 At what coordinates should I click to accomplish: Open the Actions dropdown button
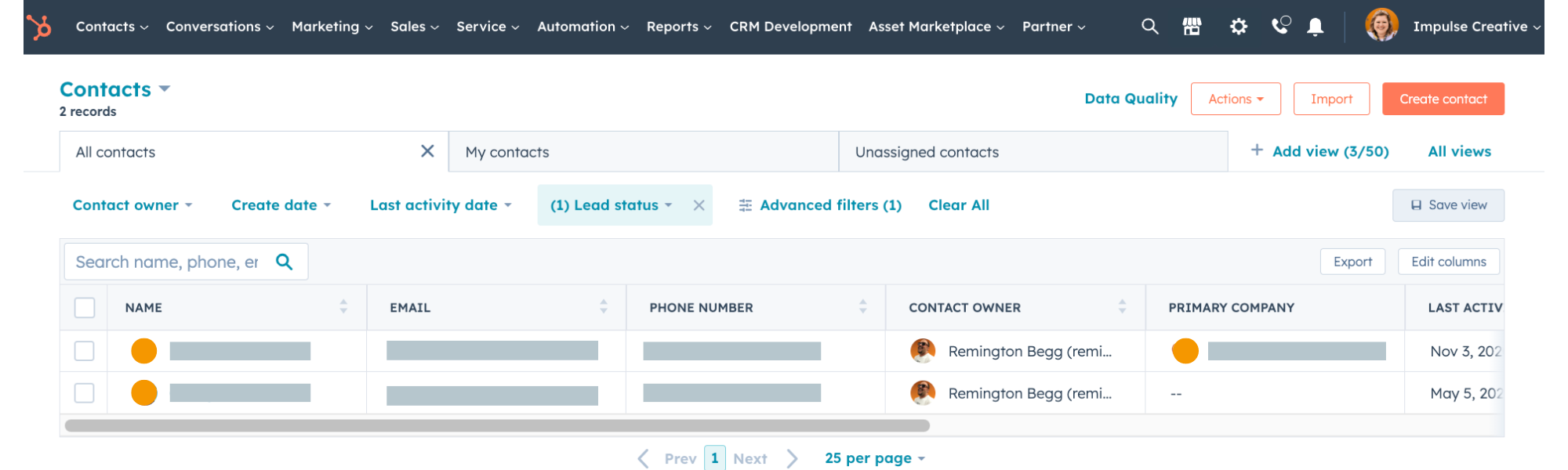pyautogui.click(x=1235, y=99)
